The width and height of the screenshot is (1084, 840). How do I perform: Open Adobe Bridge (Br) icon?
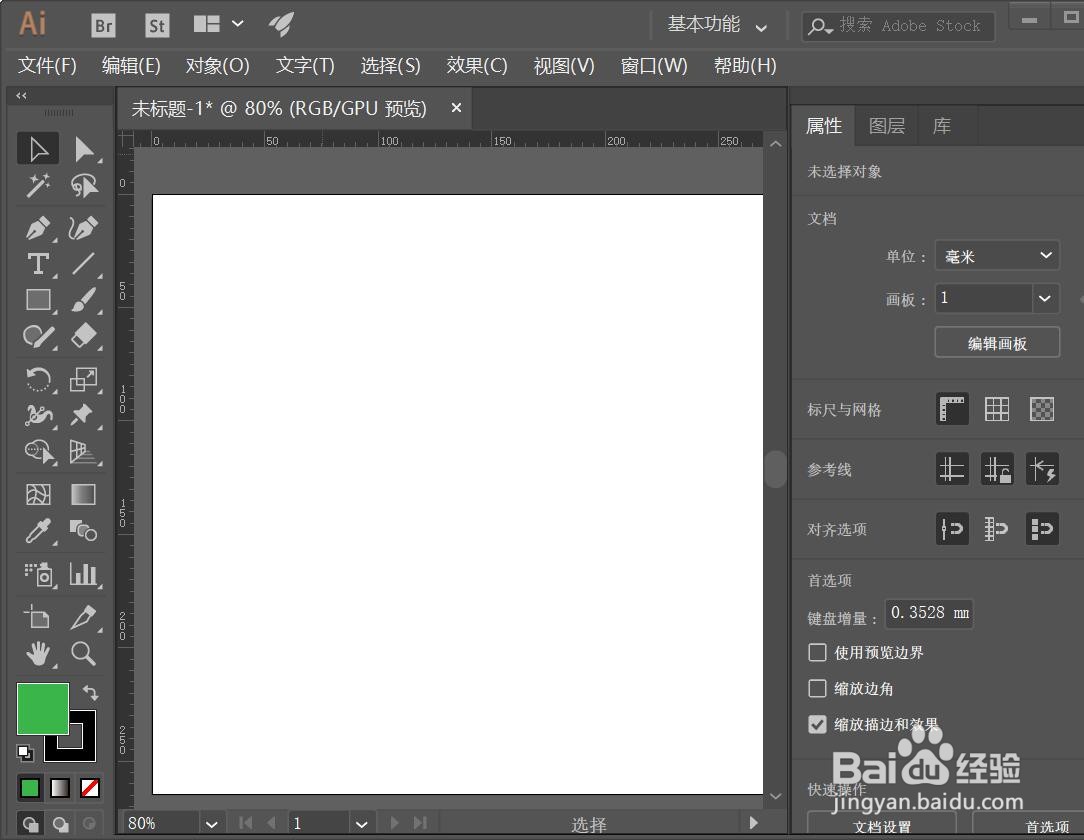[x=104, y=26]
